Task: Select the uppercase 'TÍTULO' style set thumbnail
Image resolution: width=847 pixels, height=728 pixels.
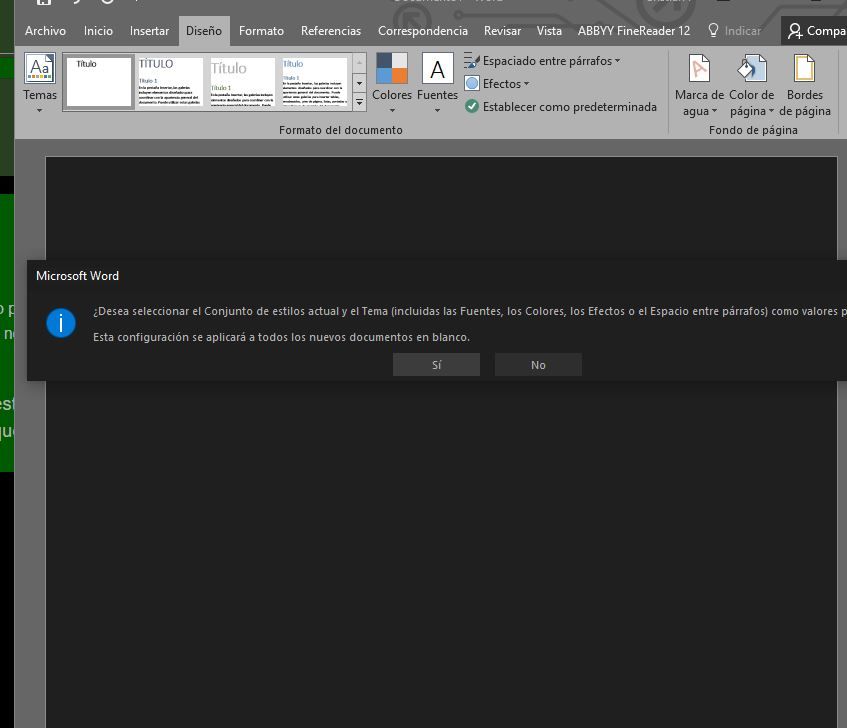Action: click(171, 82)
